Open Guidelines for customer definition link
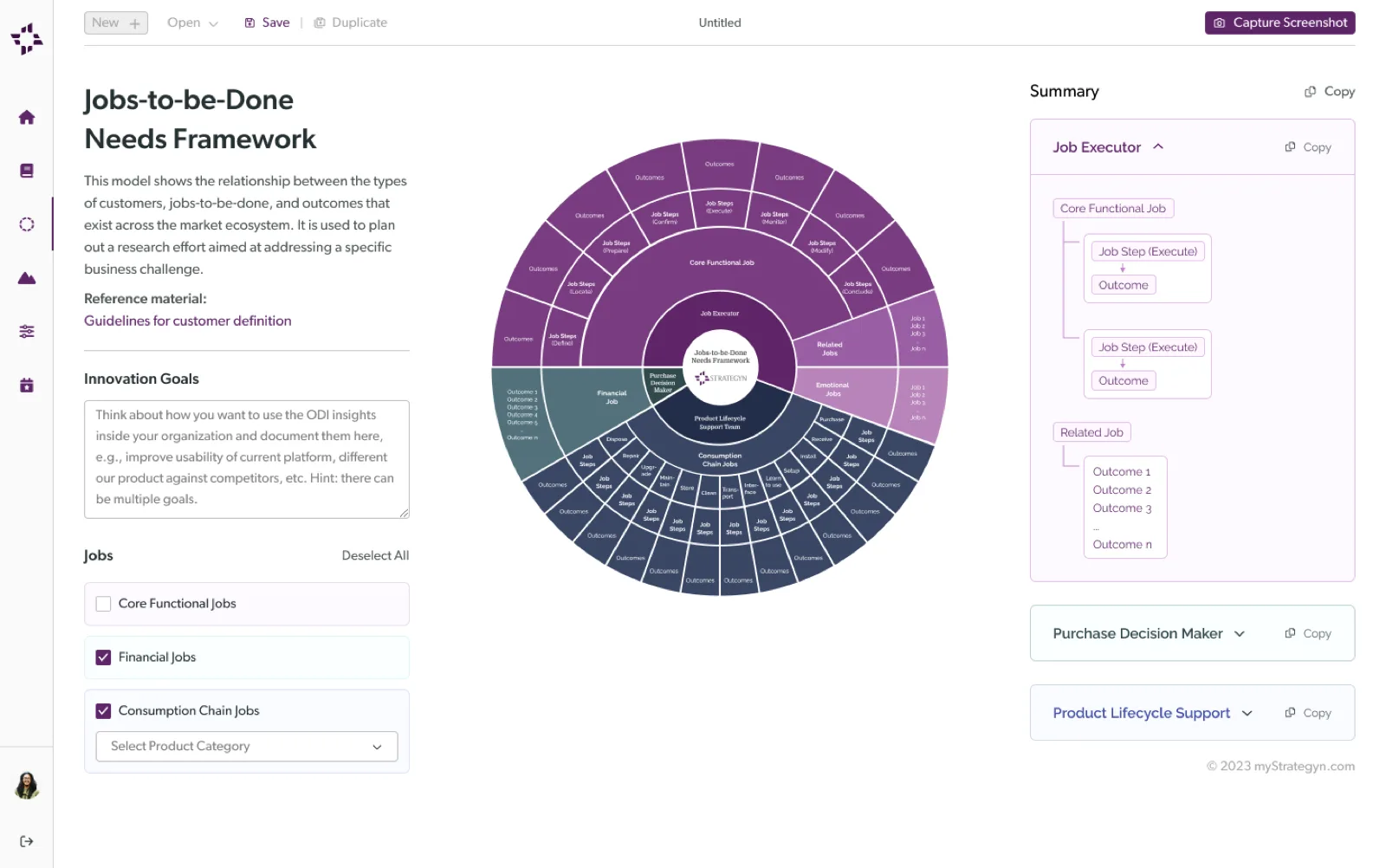This screenshot has width=1386, height=868. (x=188, y=321)
